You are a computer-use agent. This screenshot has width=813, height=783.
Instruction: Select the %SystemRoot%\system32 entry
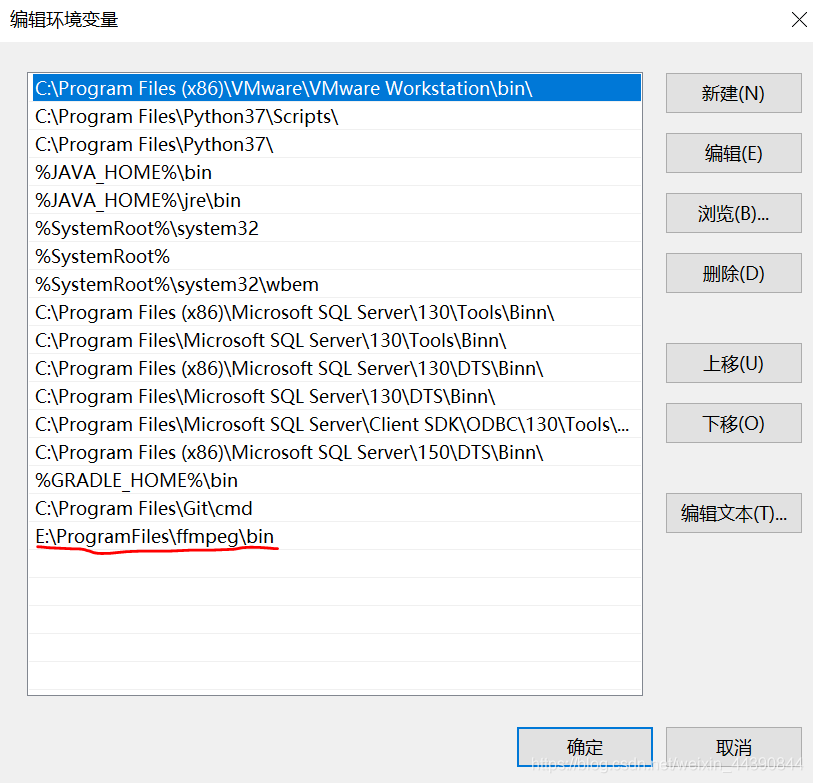[335, 228]
